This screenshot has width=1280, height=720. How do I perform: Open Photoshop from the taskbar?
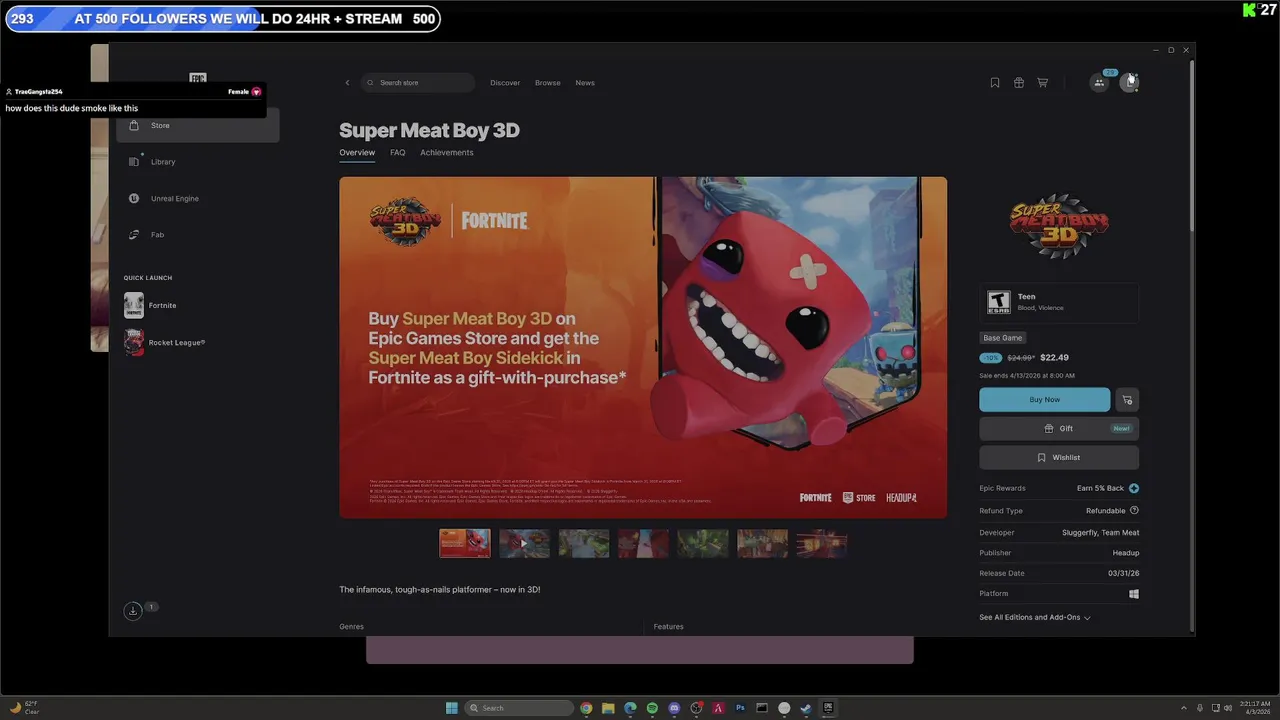coord(740,708)
